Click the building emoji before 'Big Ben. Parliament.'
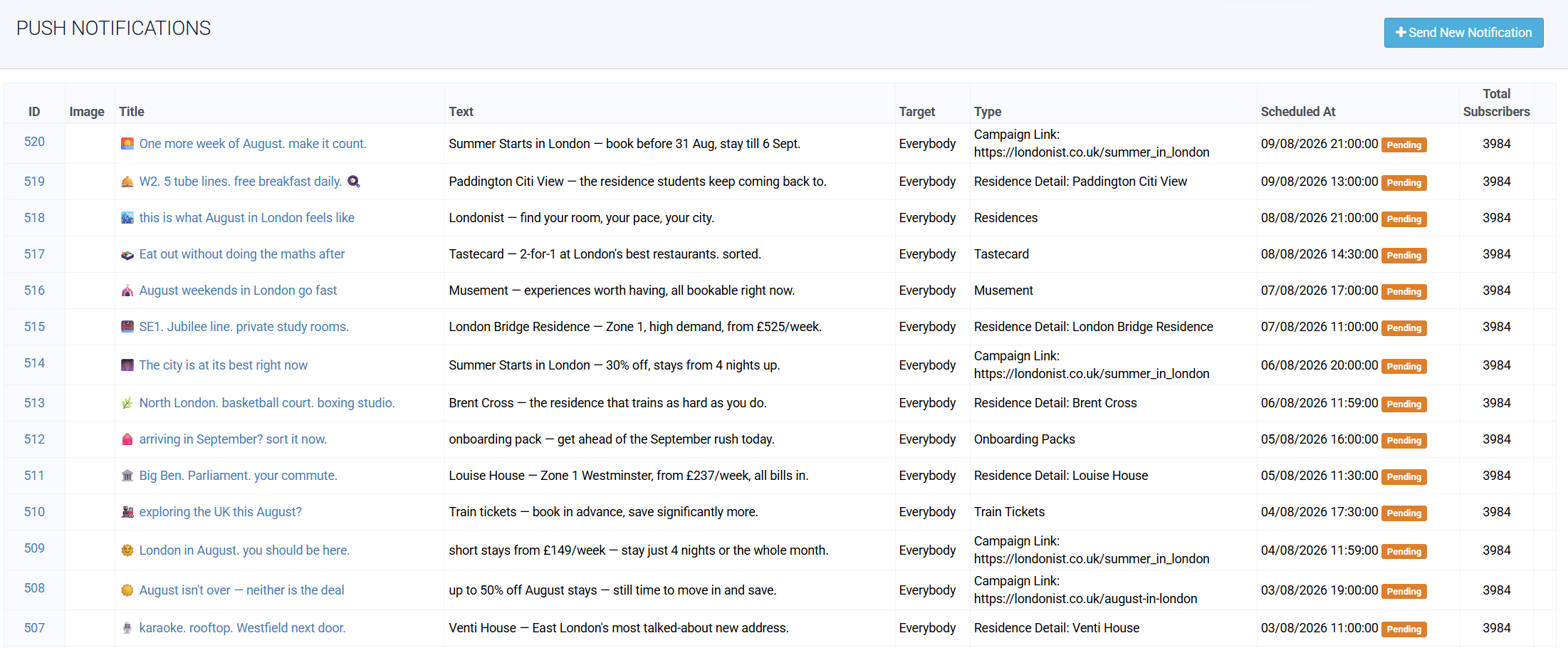 127,476
